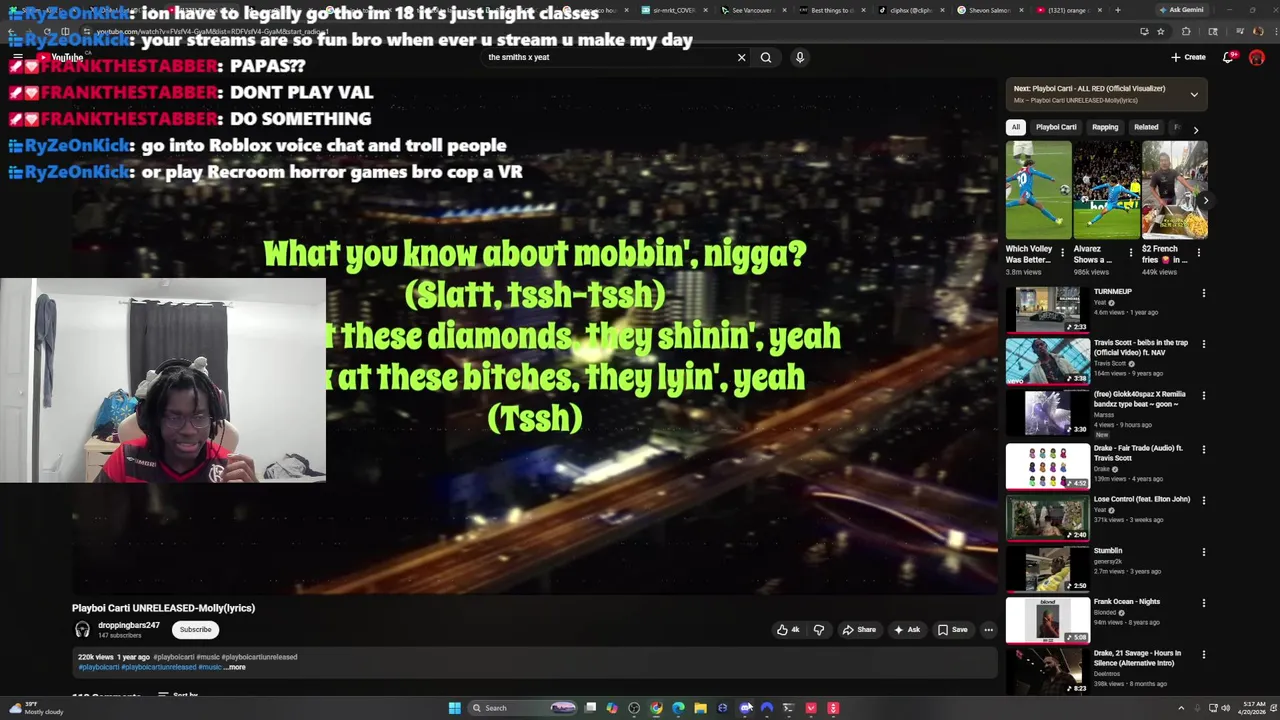Open options menu for TURNMEUP video
Screen dimensions: 1280x720
pyautogui.click(x=1204, y=293)
